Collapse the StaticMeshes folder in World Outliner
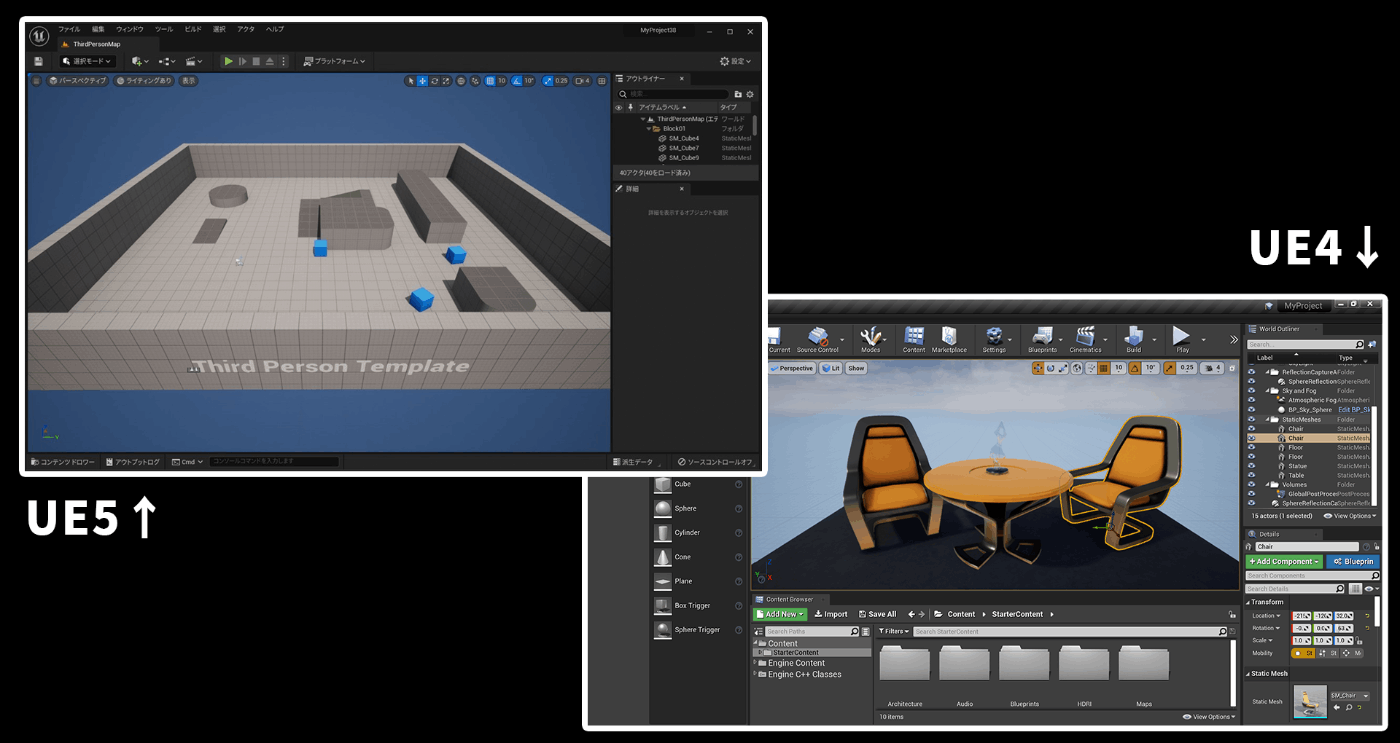This screenshot has width=1400, height=743. click(1269, 420)
